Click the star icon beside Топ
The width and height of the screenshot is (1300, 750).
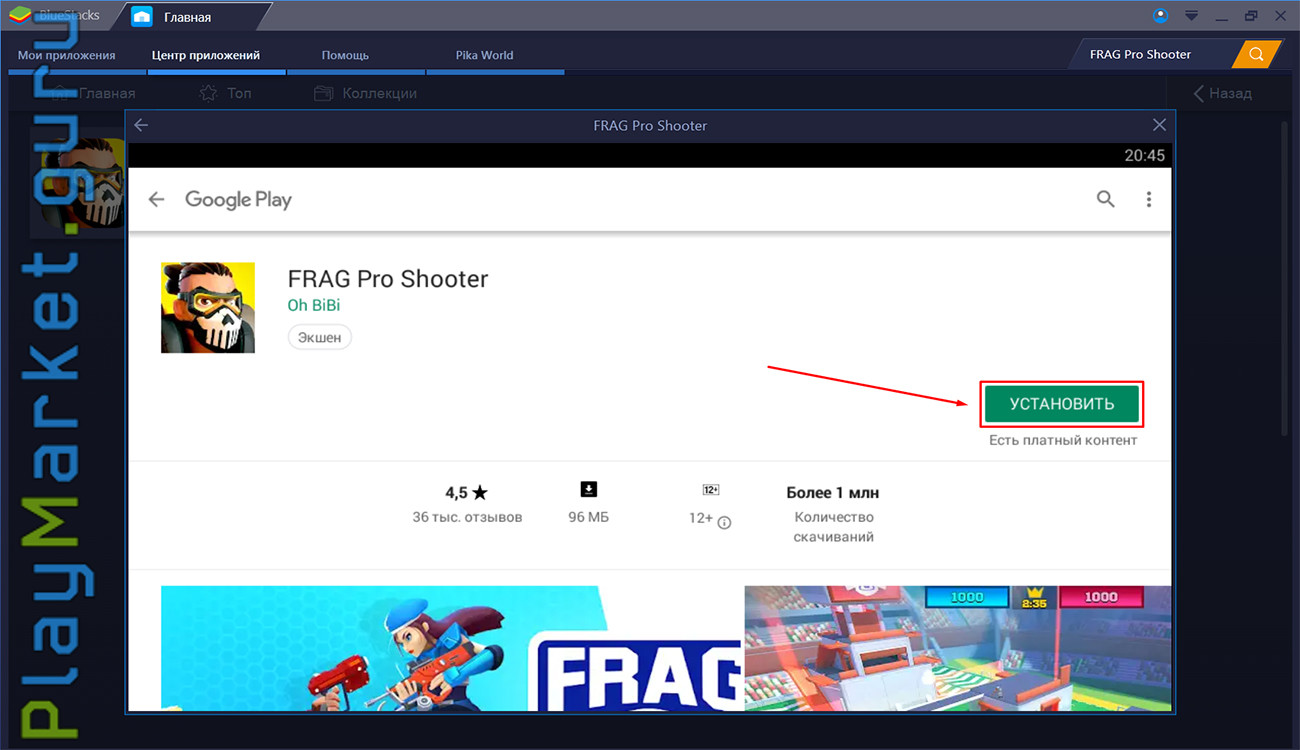[208, 93]
